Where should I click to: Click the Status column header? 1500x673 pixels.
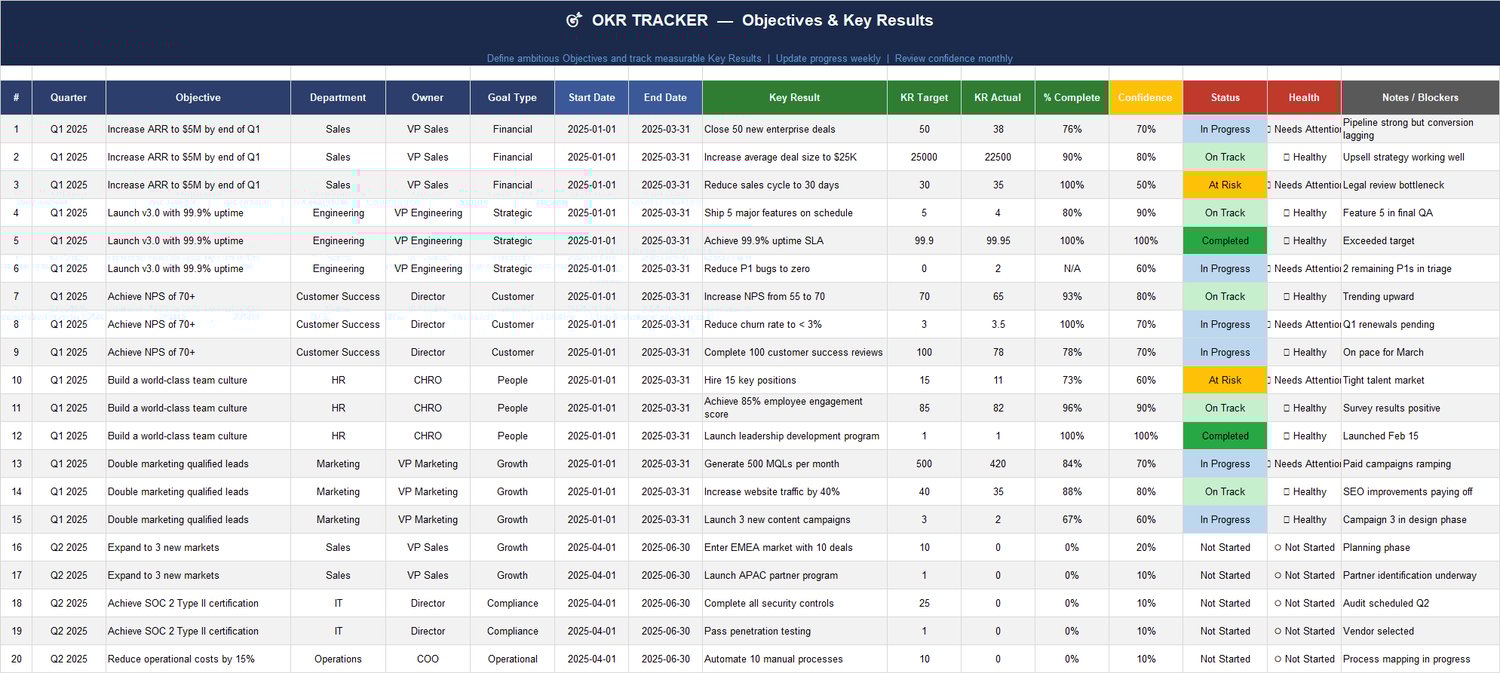(1224, 97)
